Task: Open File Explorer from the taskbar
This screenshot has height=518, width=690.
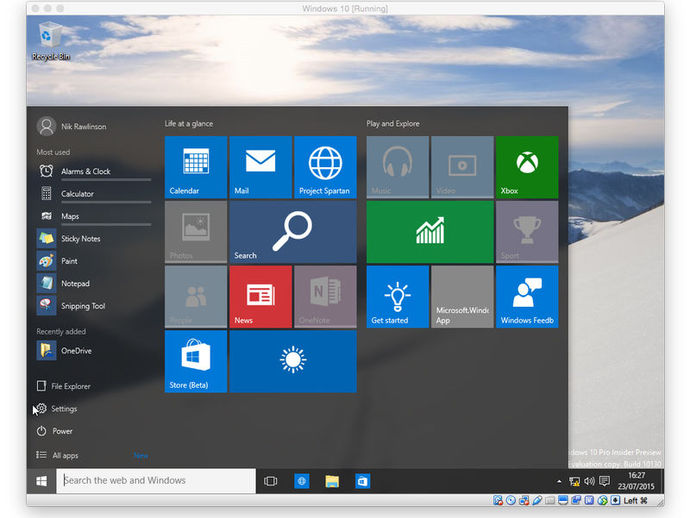Action: pos(332,481)
